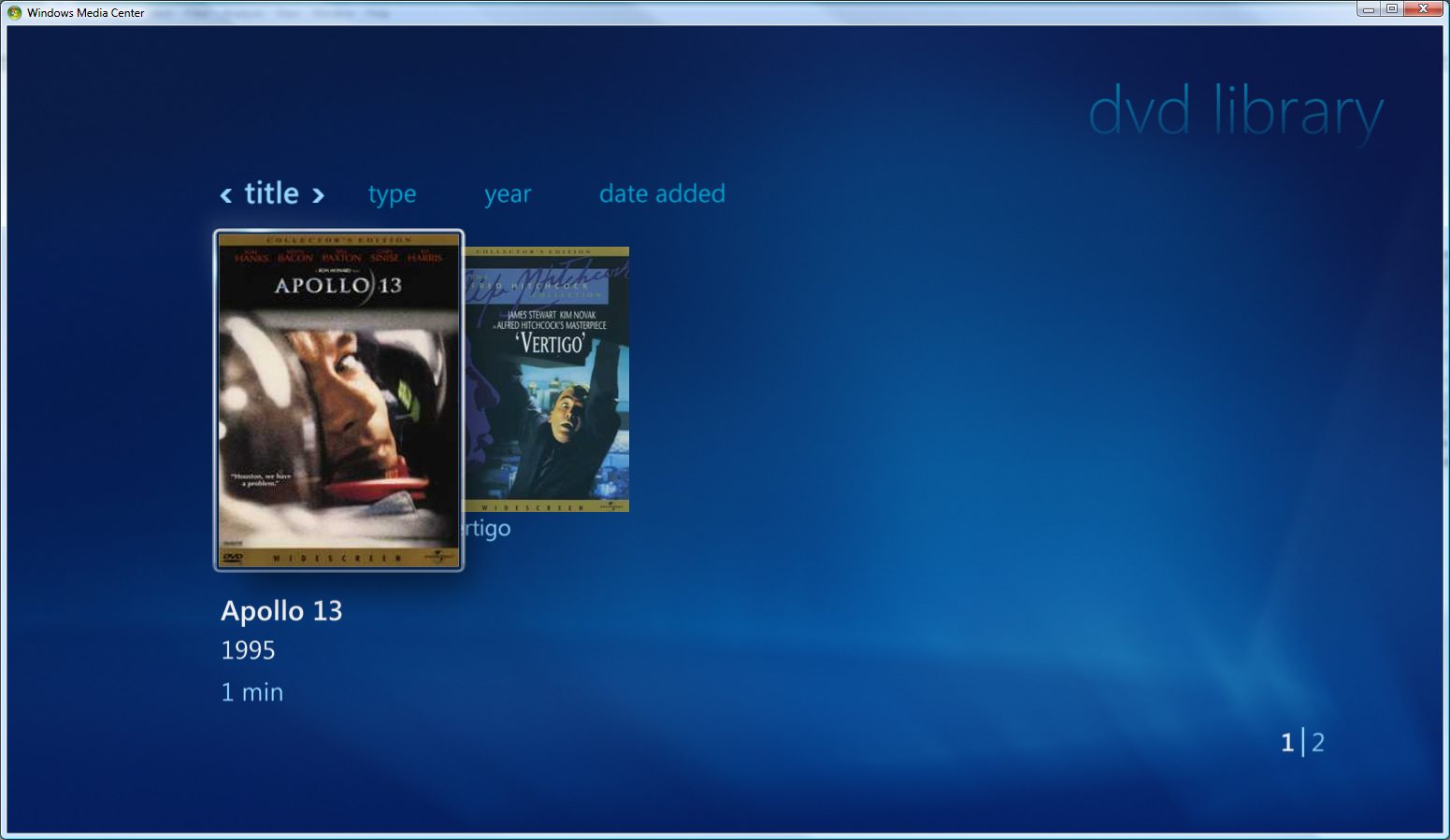1450x840 pixels.
Task: Click the 1995 year text
Action: point(248,650)
